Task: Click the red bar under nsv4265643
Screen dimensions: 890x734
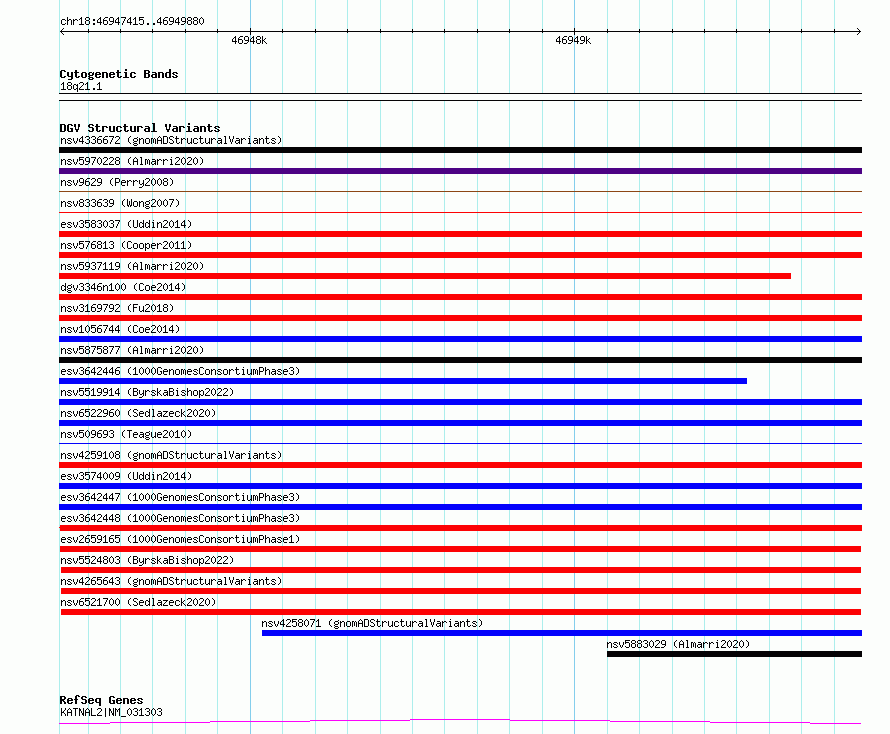Action: [461, 591]
